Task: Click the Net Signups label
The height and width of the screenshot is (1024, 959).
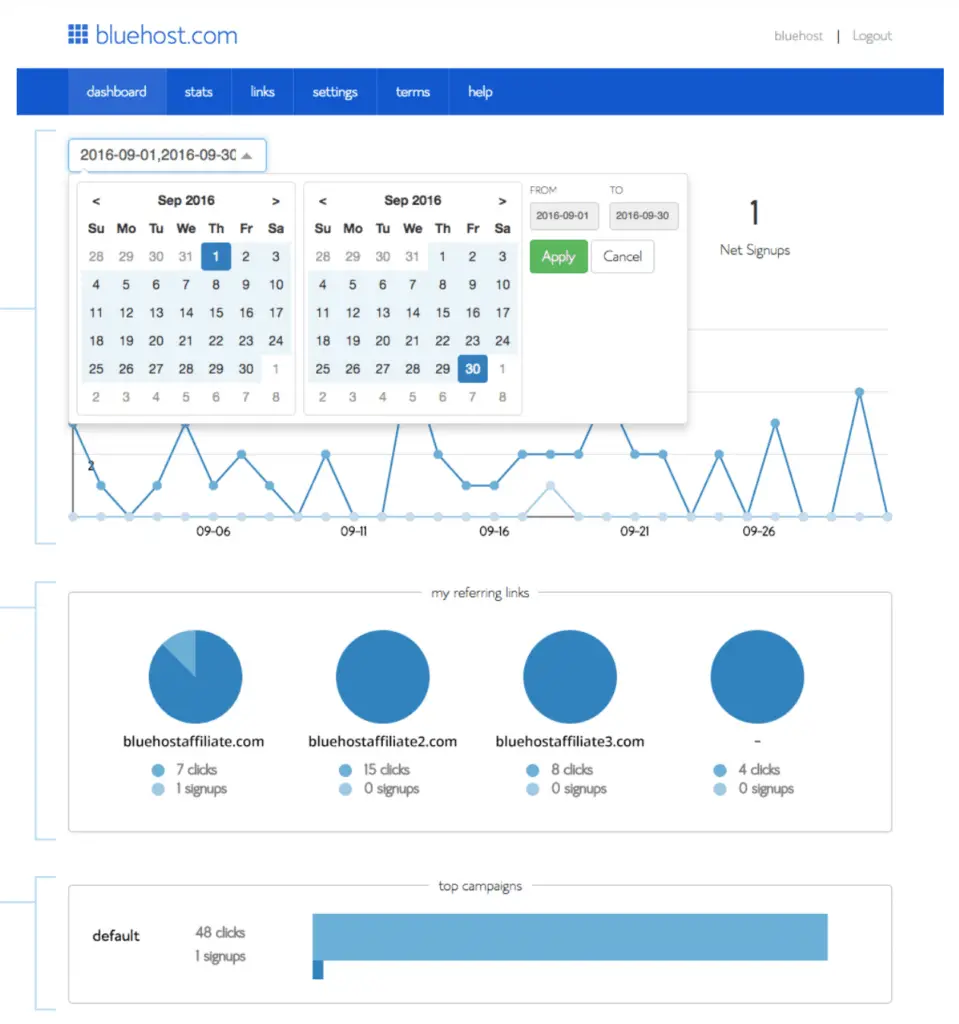Action: (x=755, y=250)
